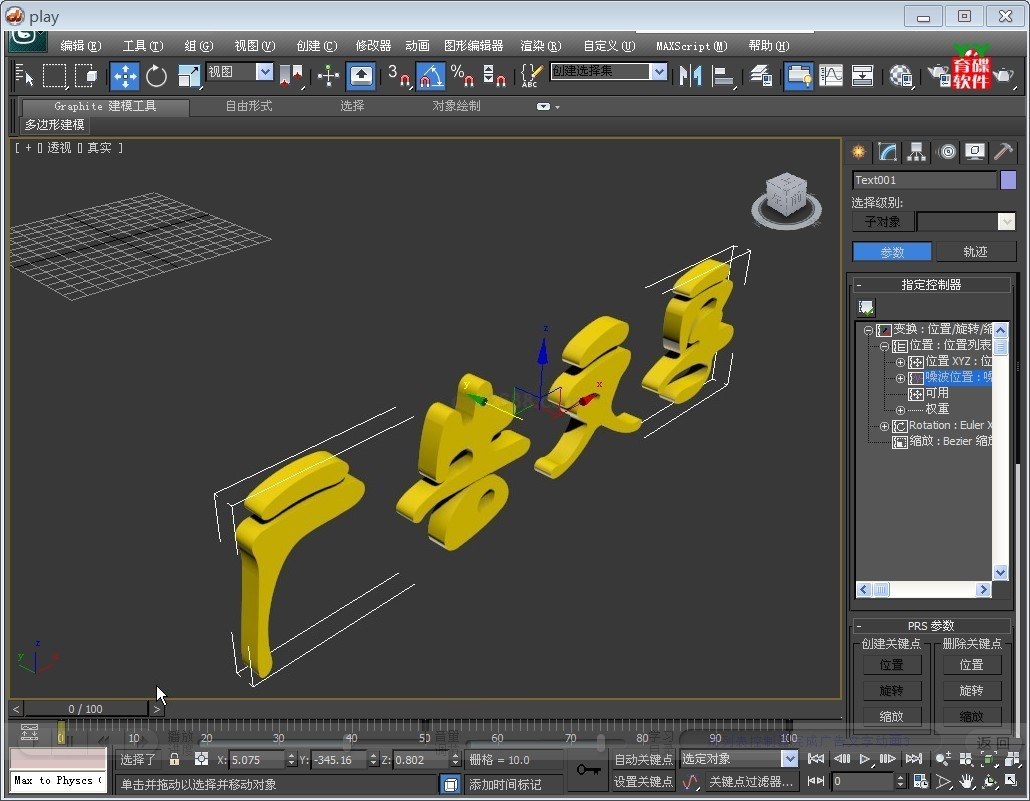Click the Play Animation button
The width and height of the screenshot is (1030, 801).
click(865, 760)
